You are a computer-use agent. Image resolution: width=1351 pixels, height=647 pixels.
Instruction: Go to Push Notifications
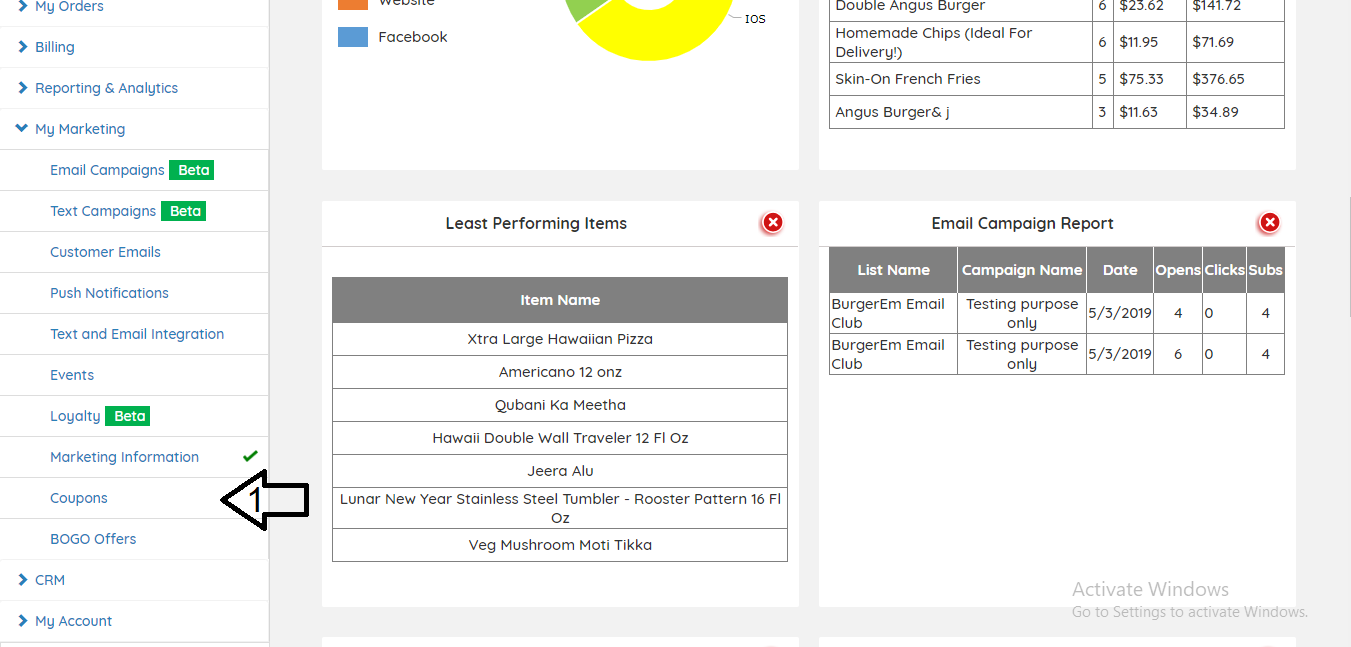pos(109,293)
